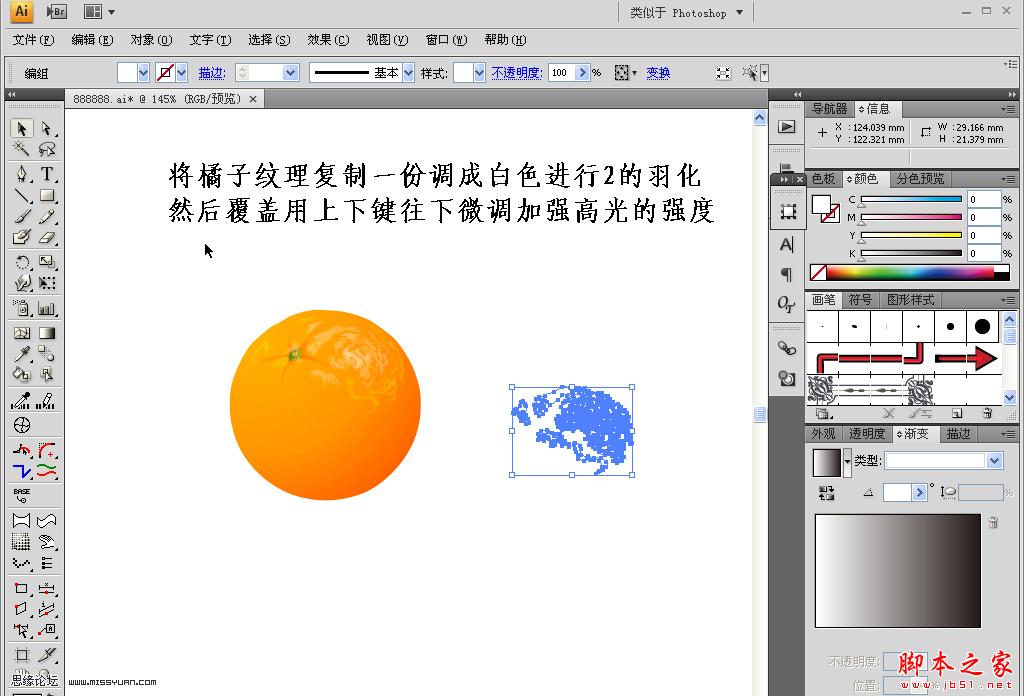The image size is (1024, 696).
Task: Switch to the 色板 tab
Action: coord(824,178)
